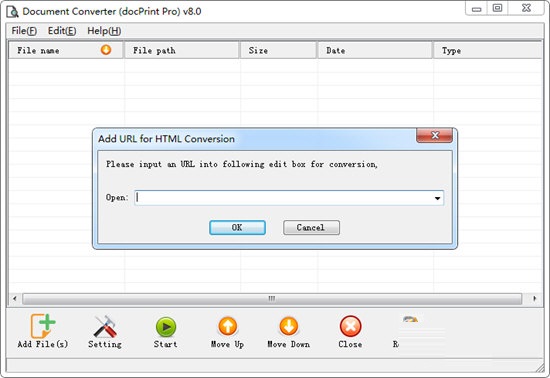This screenshot has height=378, width=550.
Task: Sort by the File path column header
Action: tap(182, 50)
